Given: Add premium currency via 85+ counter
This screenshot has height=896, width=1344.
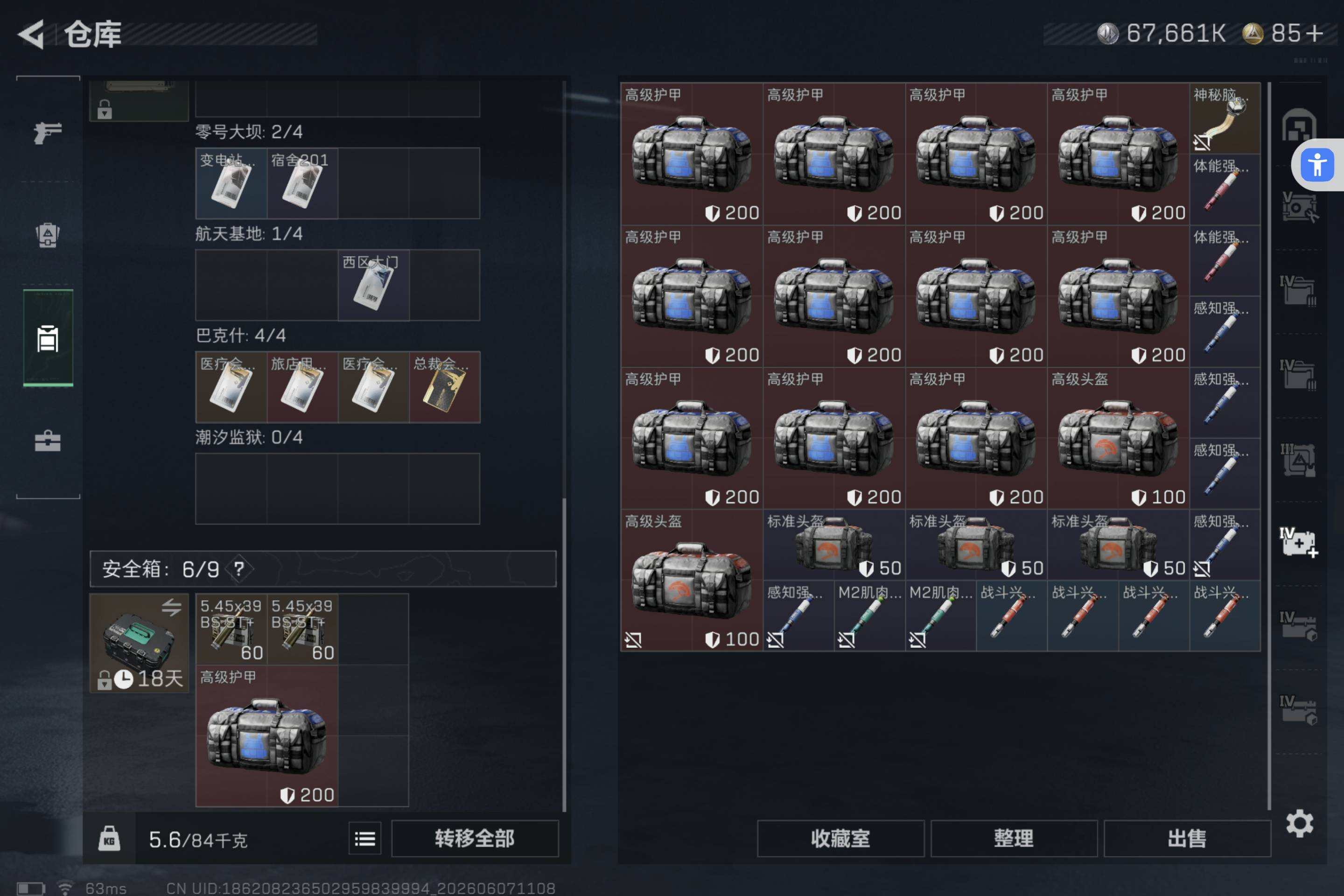Looking at the screenshot, I should (x=1283, y=33).
